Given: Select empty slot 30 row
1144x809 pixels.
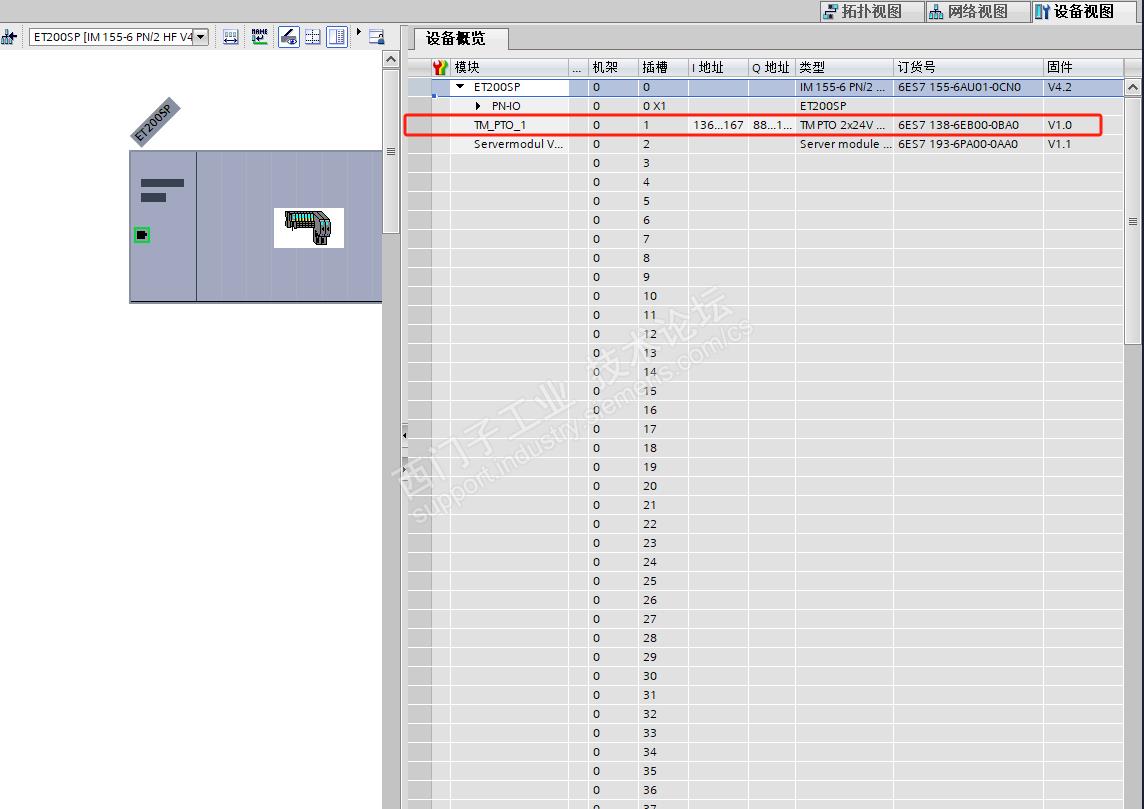Looking at the screenshot, I should 765,676.
